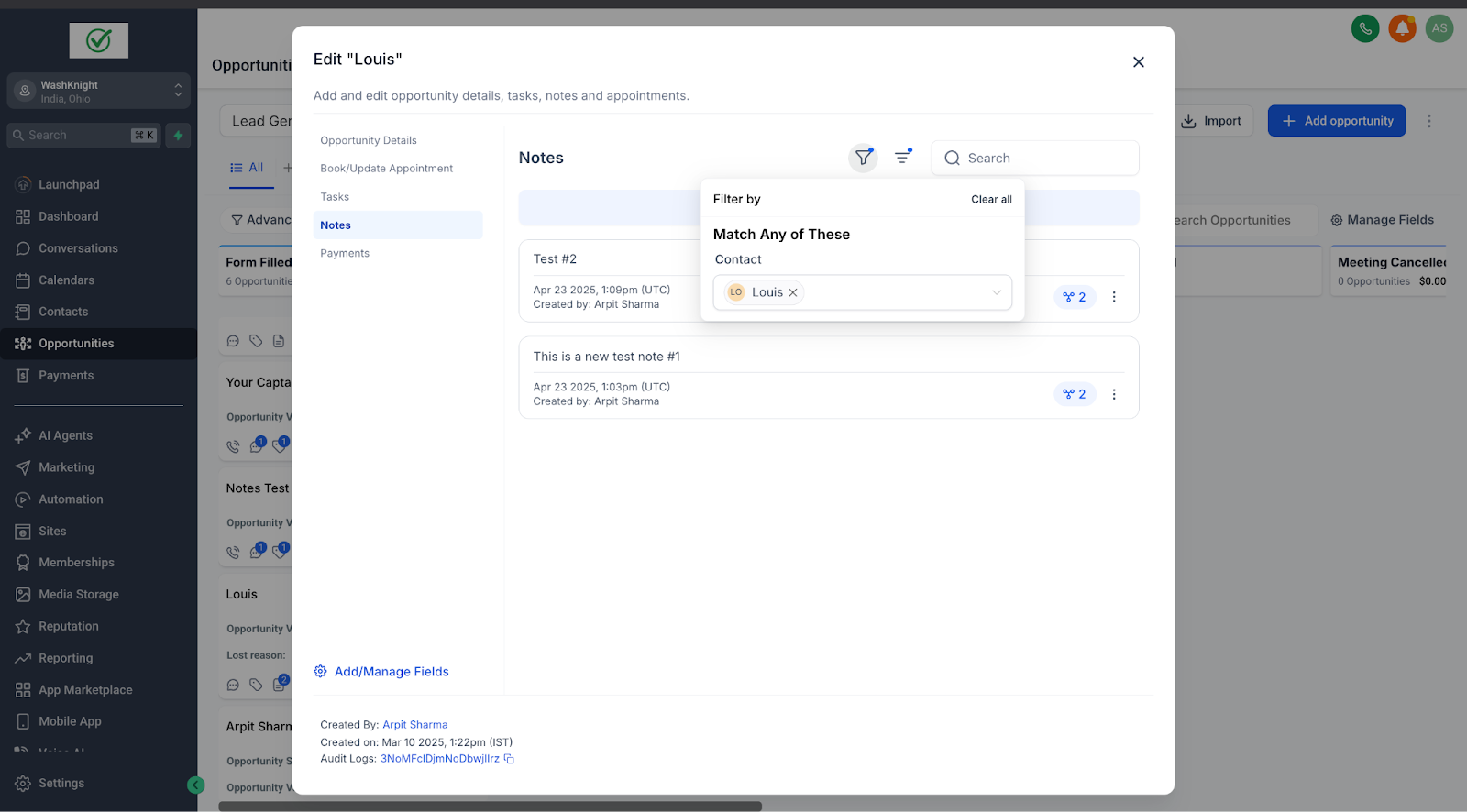Click the Arpit Sharma creator link
Viewport: 1467px width, 812px height.
[414, 725]
